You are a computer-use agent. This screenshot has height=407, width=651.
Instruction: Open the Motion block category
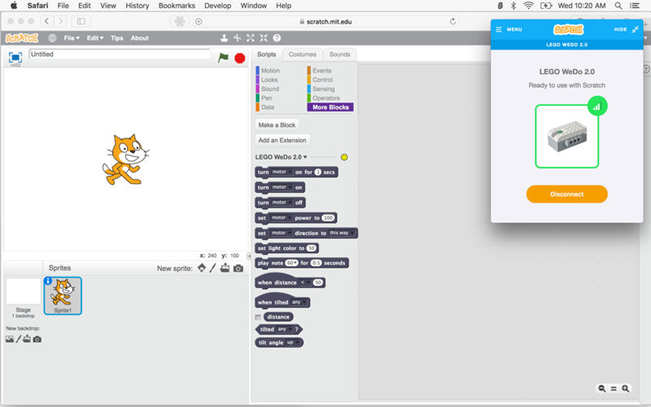(x=268, y=71)
